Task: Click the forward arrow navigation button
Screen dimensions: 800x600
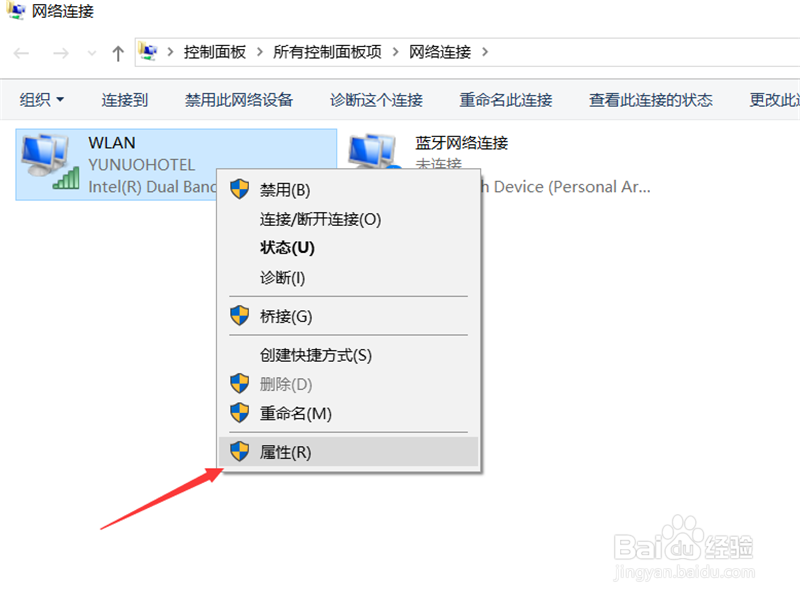Action: pos(61,53)
